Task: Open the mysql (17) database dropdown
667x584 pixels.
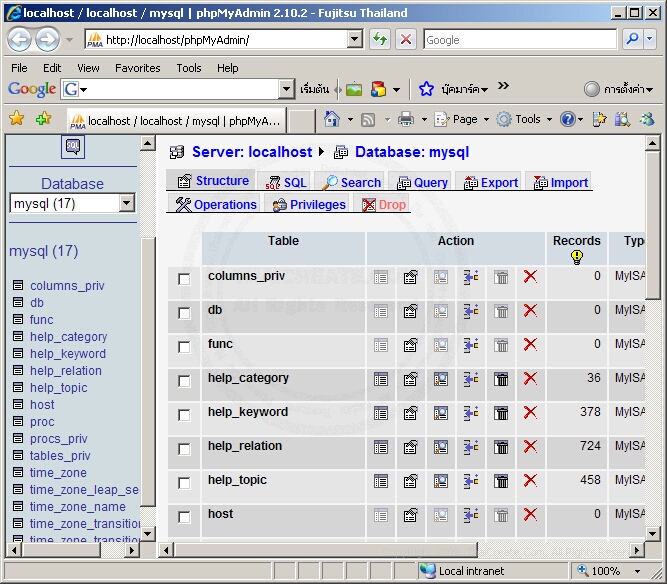Action: [x=126, y=203]
